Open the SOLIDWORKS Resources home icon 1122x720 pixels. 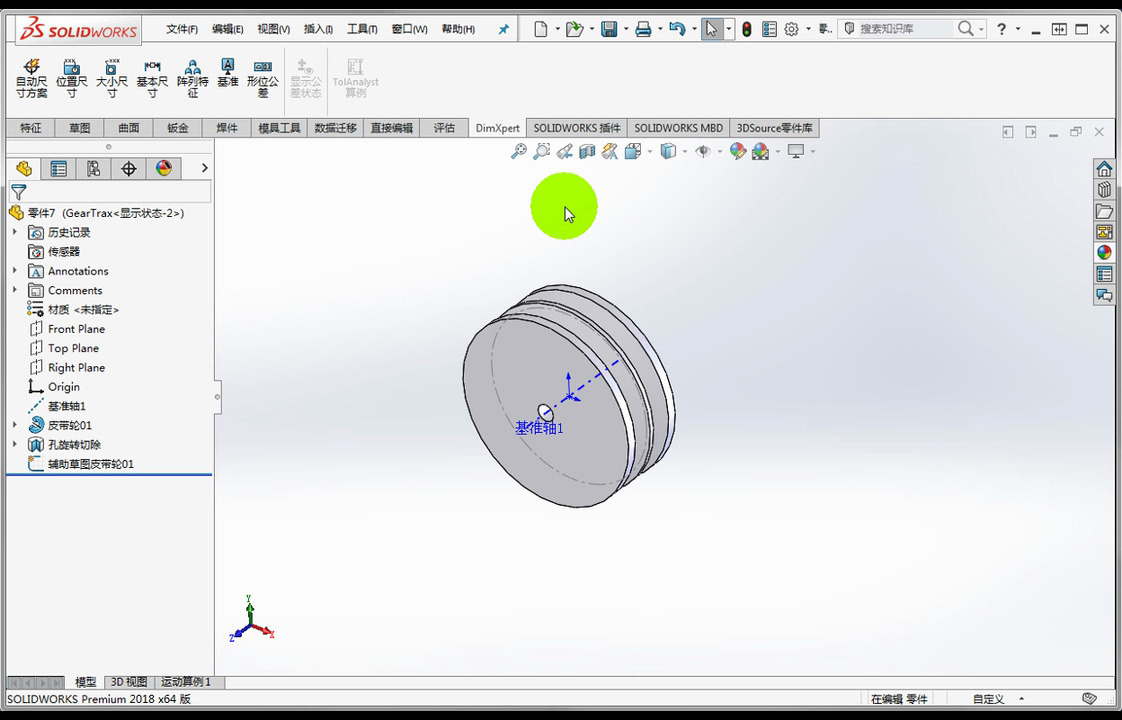click(x=1104, y=168)
